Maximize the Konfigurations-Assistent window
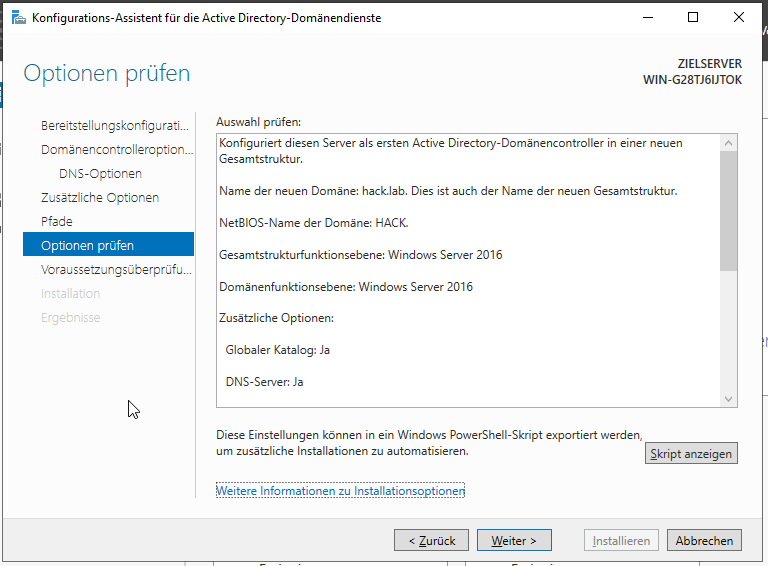 point(693,18)
